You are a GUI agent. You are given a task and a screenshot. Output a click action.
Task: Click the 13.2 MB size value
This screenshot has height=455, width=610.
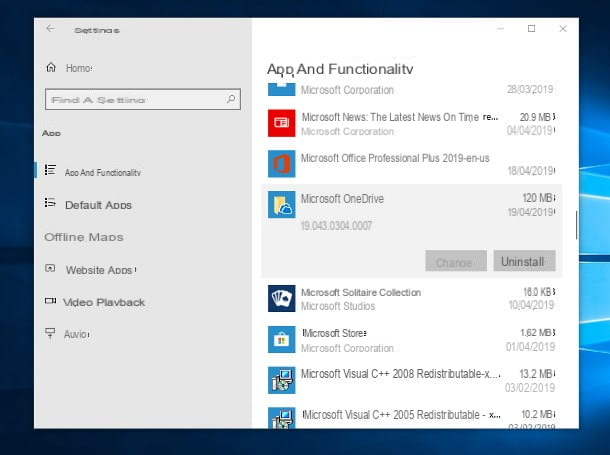pyautogui.click(x=537, y=374)
